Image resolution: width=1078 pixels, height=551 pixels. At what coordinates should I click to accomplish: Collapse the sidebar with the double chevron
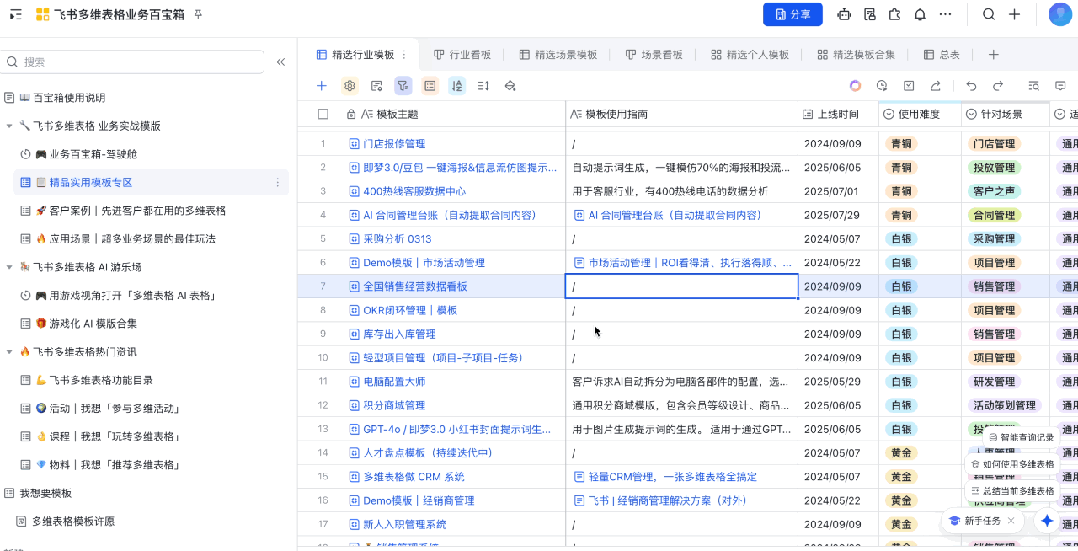[x=281, y=62]
